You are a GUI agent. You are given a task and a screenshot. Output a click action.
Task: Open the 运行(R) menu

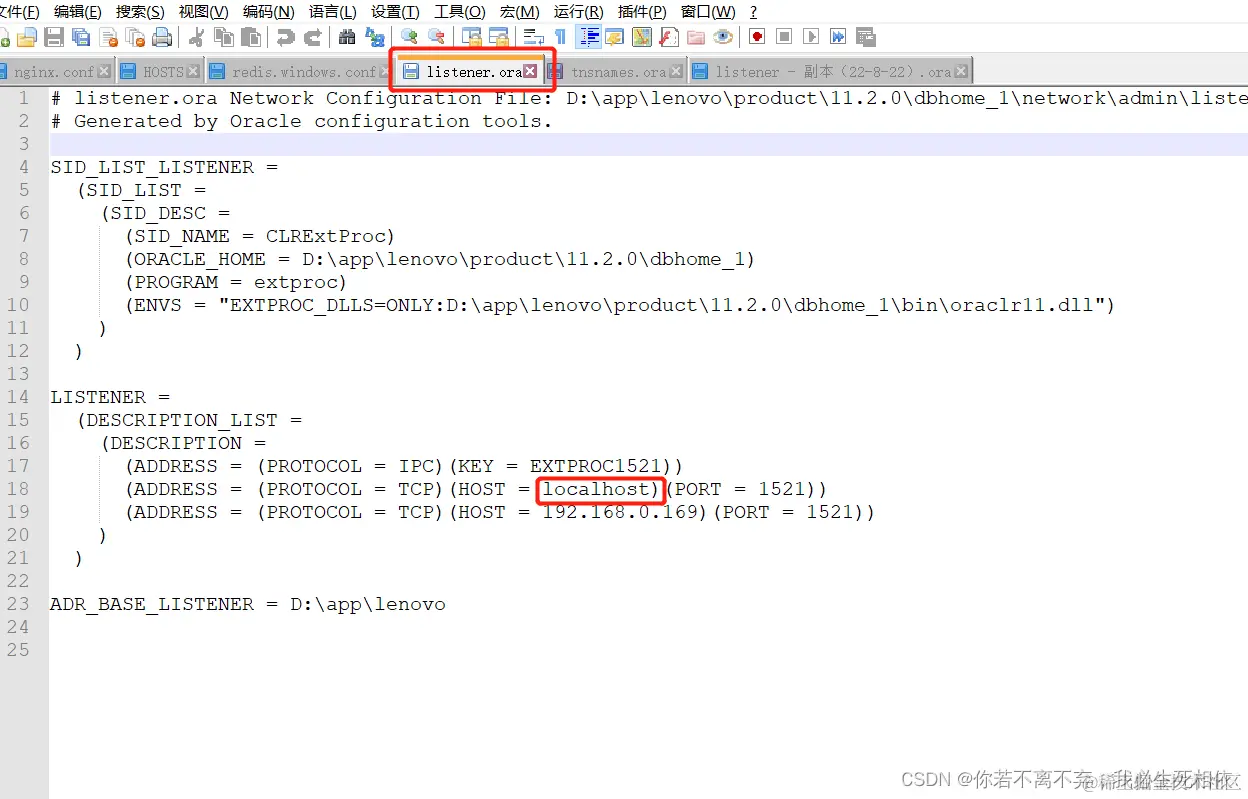[578, 12]
